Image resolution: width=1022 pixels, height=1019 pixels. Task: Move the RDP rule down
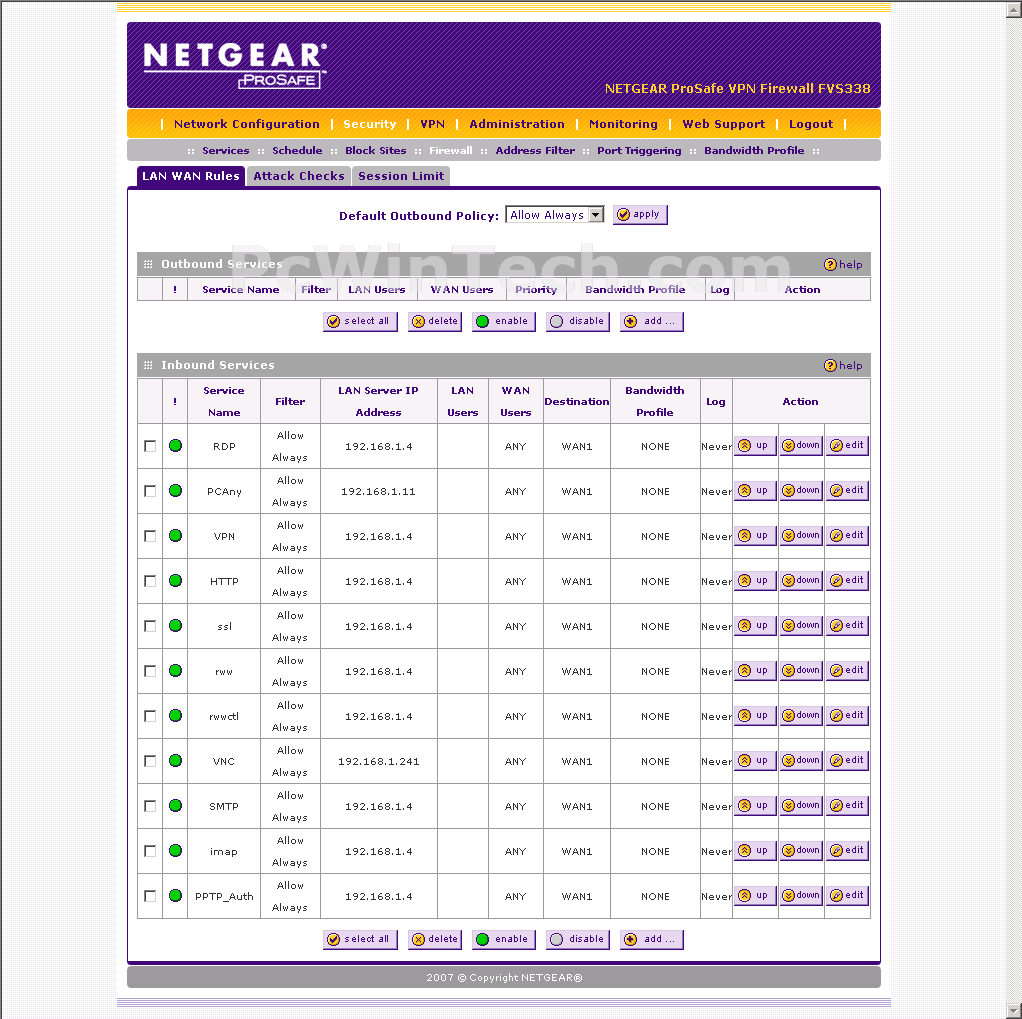pos(801,446)
